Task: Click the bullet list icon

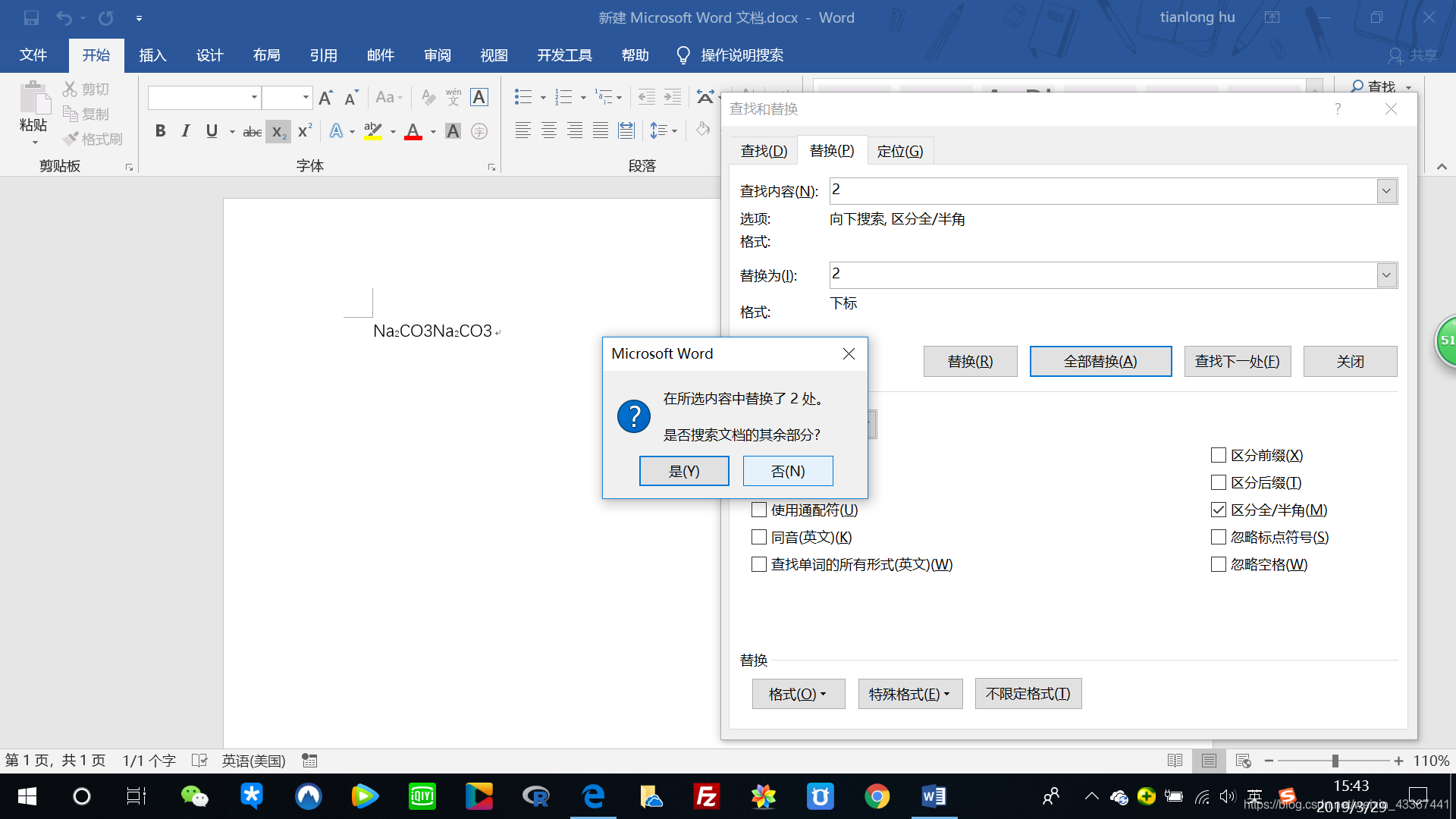Action: pos(522,97)
